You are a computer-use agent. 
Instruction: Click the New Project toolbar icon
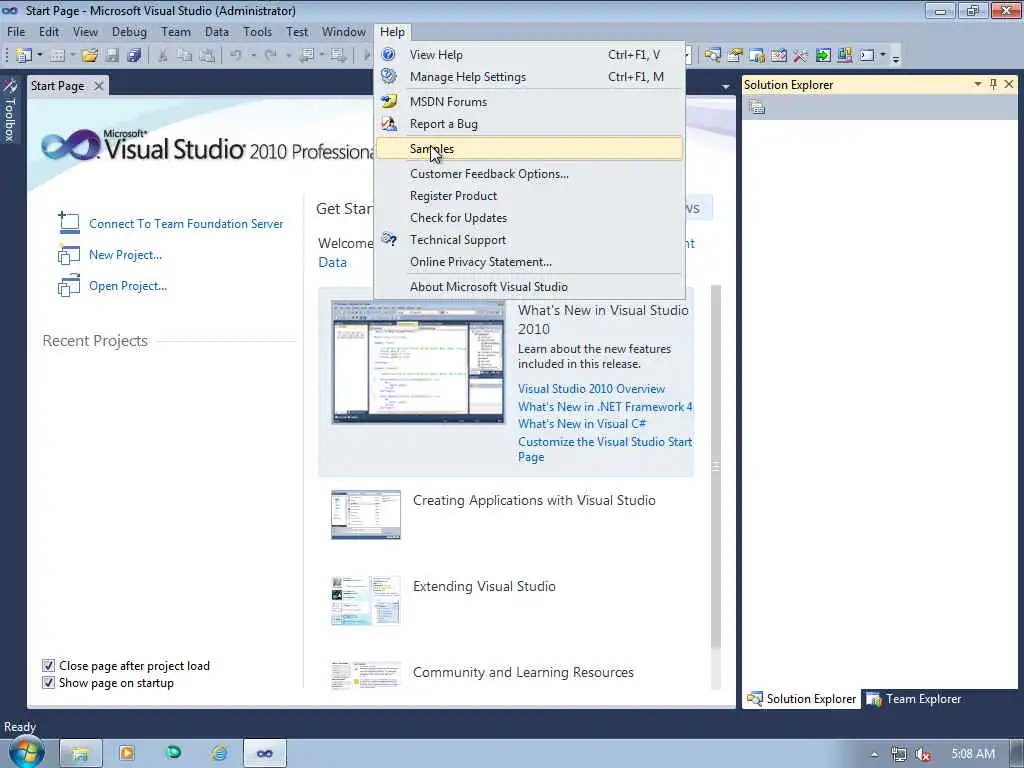point(24,56)
